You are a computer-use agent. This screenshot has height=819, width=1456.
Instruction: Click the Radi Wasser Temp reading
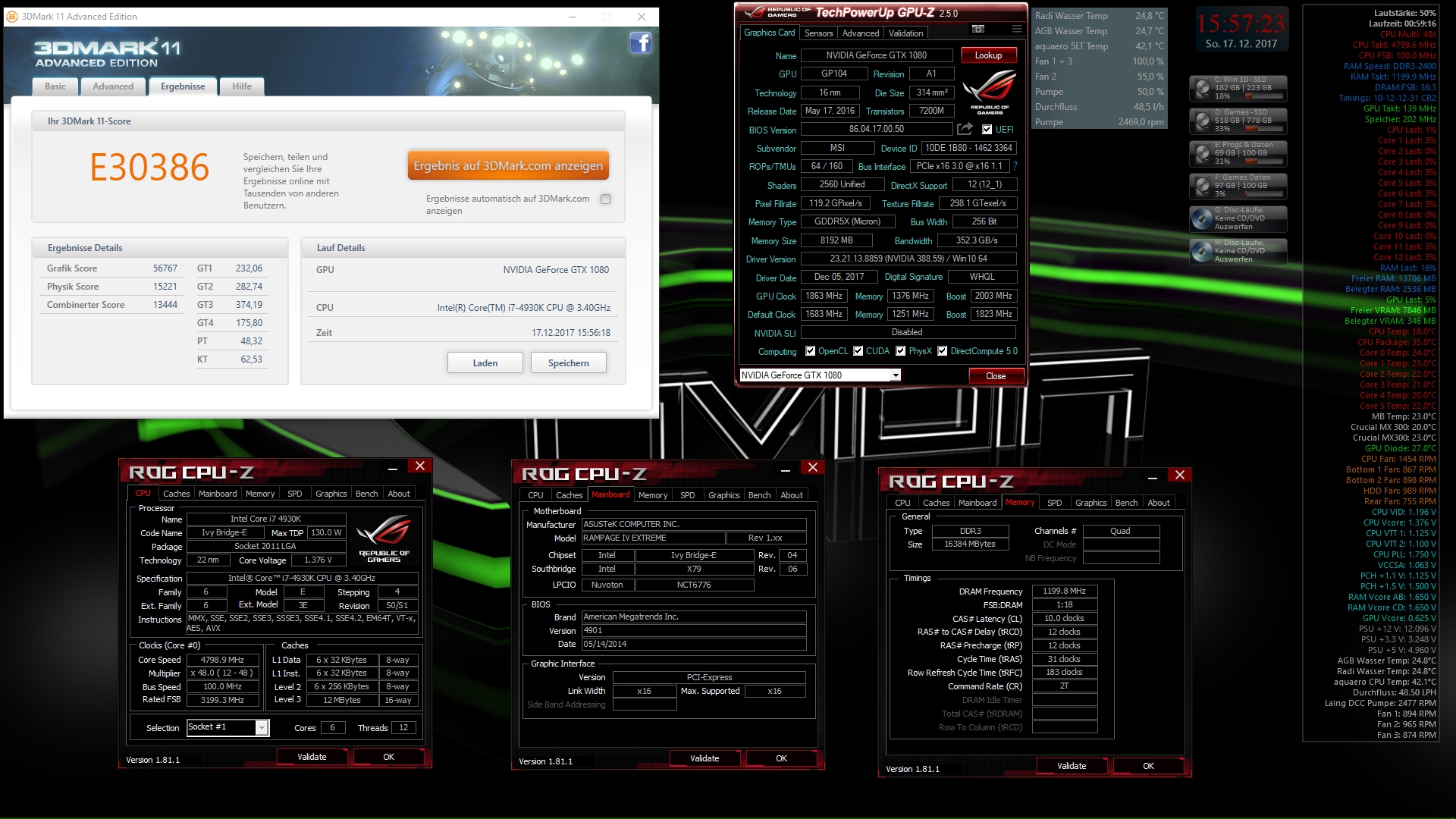click(x=1099, y=16)
